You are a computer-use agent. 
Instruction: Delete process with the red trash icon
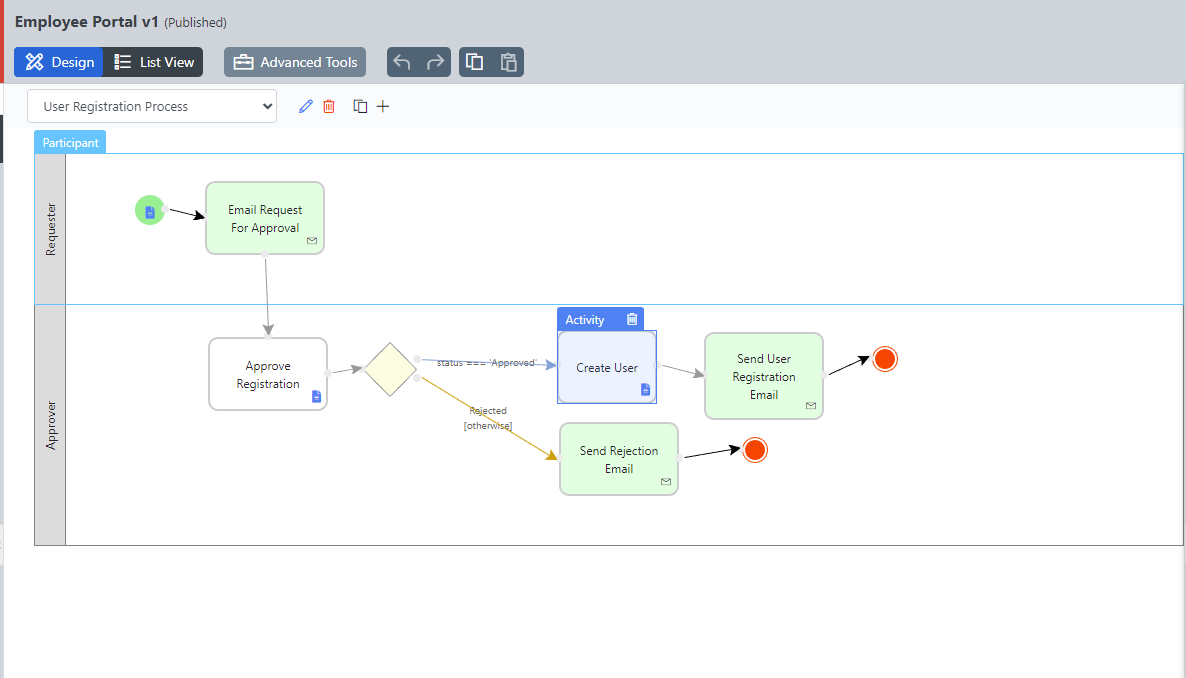tap(329, 106)
